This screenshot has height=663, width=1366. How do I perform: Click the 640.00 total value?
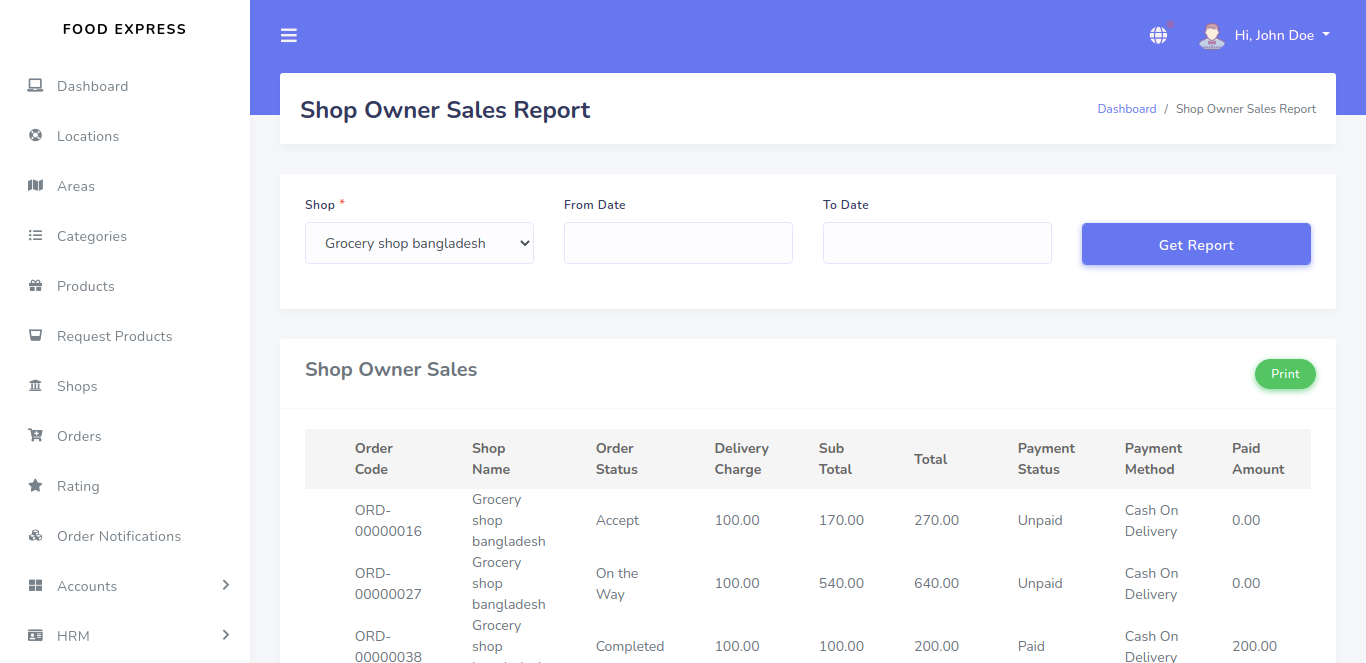coord(936,583)
